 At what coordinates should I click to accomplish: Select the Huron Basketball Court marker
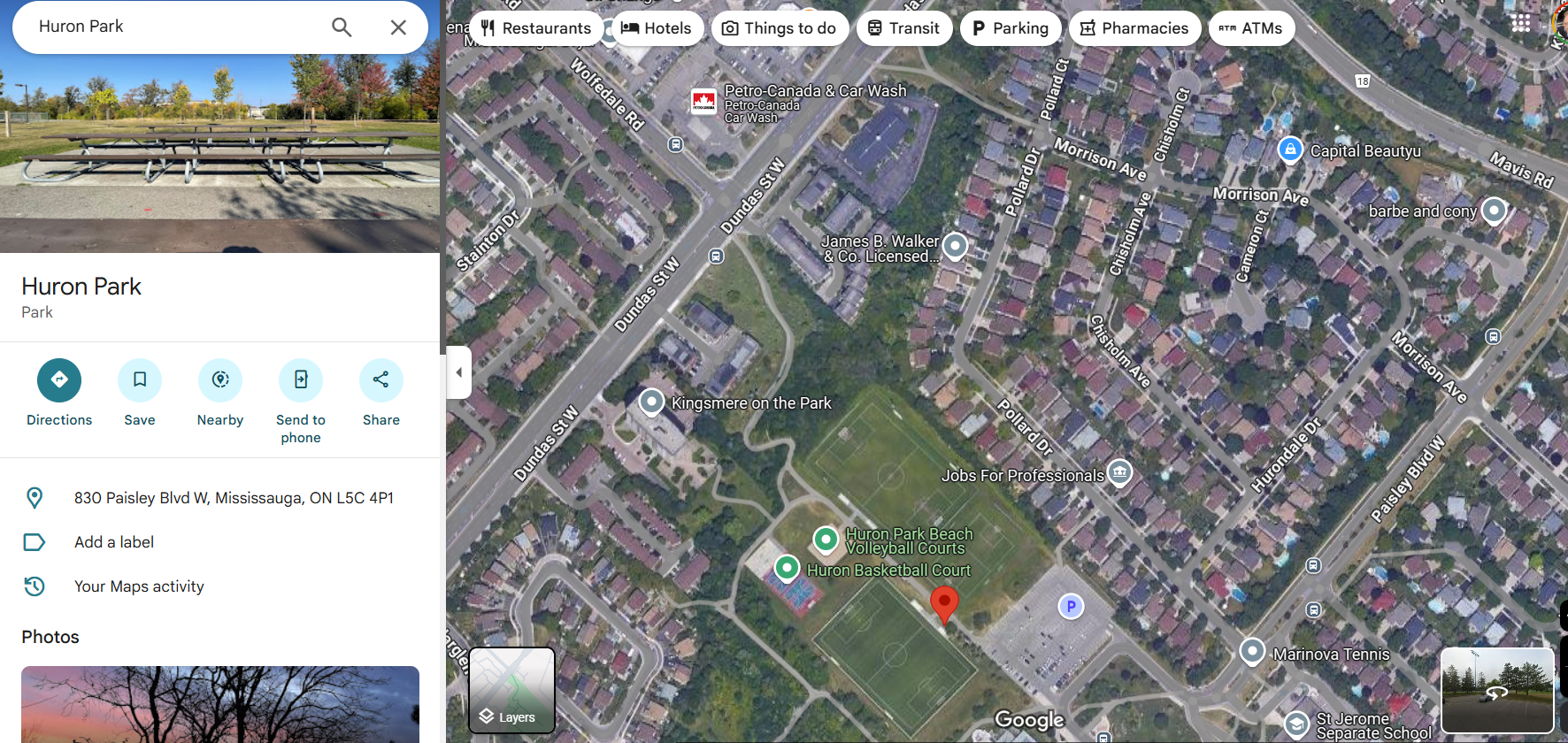pos(787,568)
